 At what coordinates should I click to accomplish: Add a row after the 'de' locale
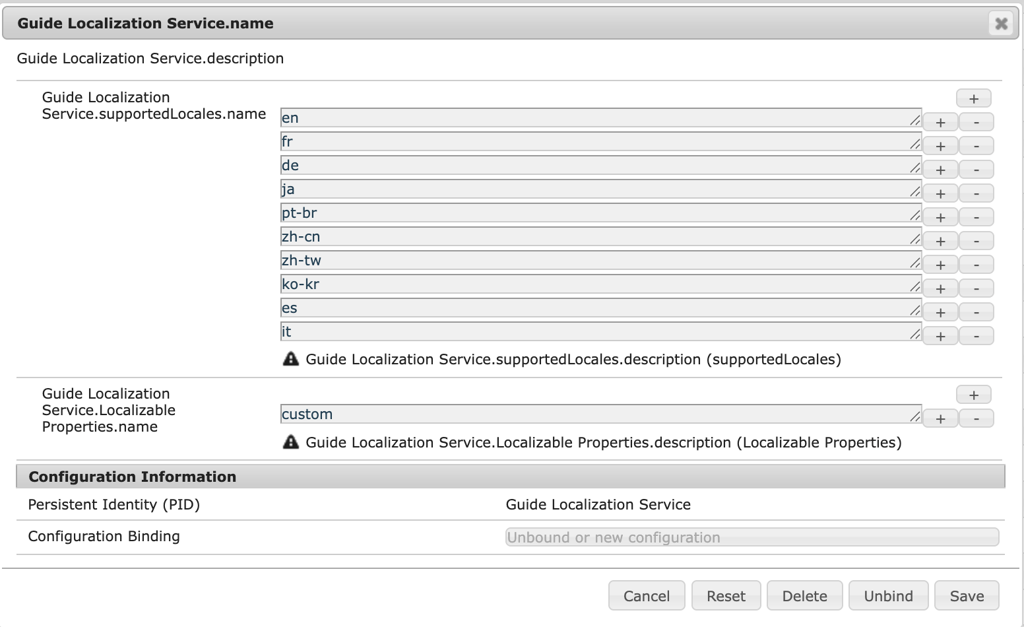pyautogui.click(x=940, y=170)
